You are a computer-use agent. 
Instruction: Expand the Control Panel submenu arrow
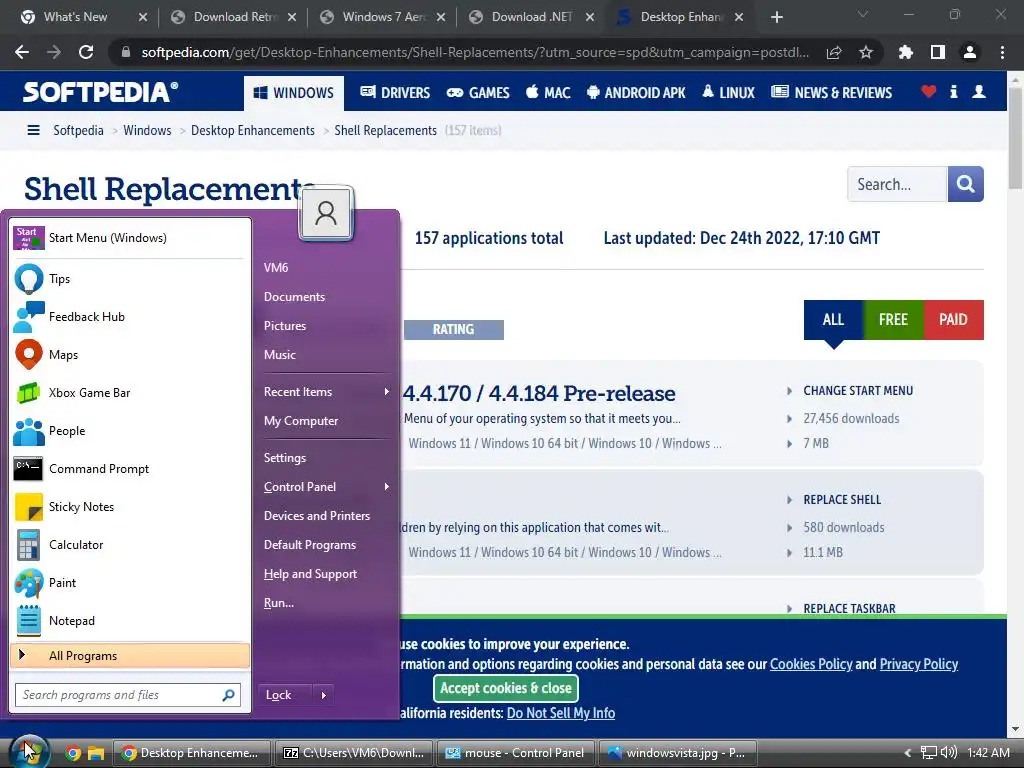[387, 487]
